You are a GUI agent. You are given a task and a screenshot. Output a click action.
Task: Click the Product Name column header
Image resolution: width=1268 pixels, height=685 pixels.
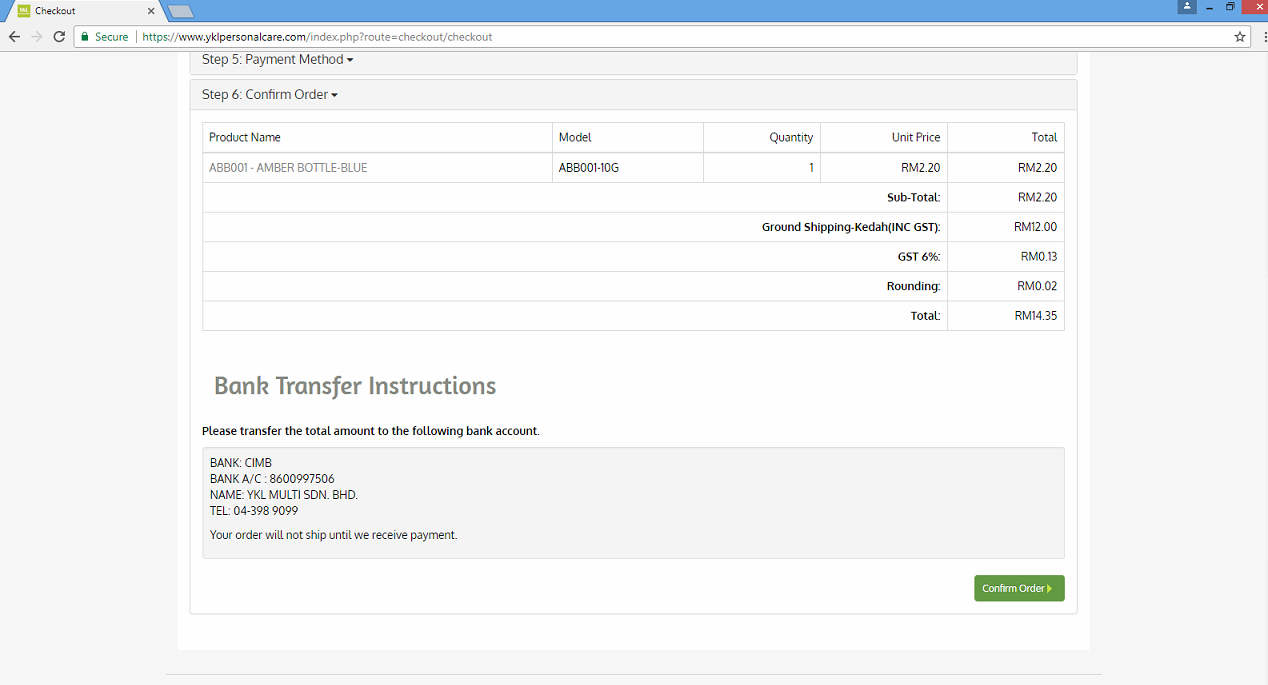tap(245, 138)
